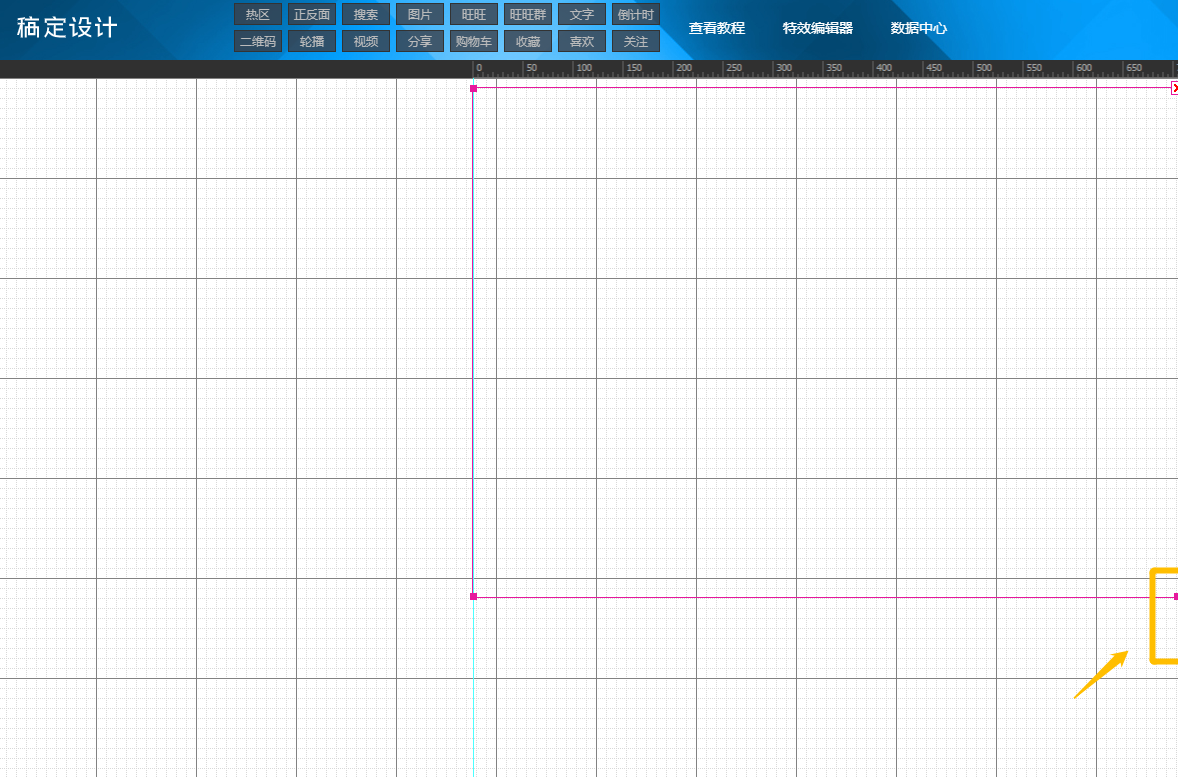Insert a 图片 image module

tap(420, 14)
